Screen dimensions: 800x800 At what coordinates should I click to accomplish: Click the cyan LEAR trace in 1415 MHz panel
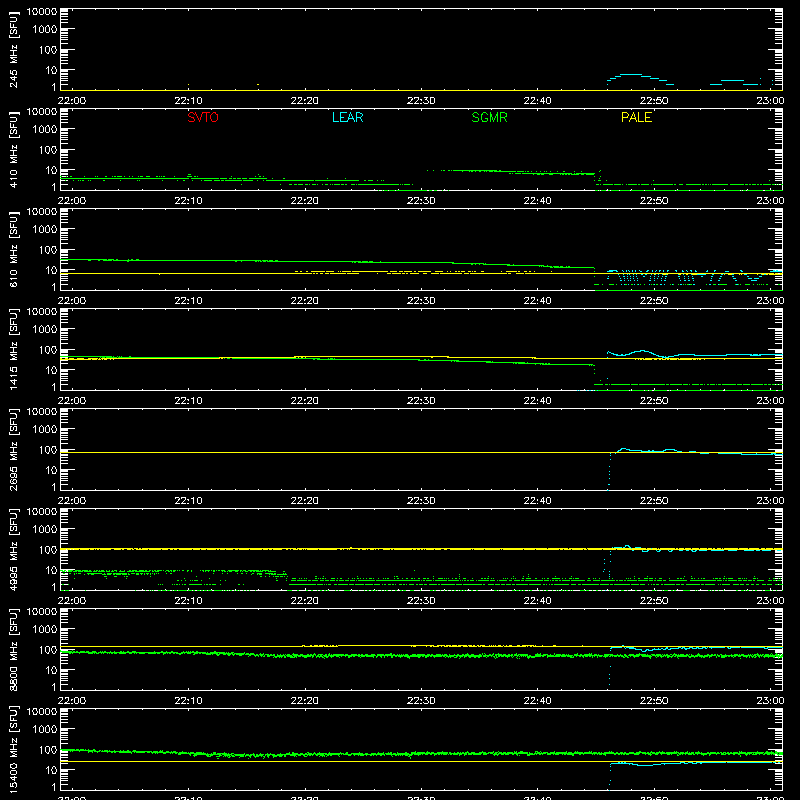pos(694,355)
